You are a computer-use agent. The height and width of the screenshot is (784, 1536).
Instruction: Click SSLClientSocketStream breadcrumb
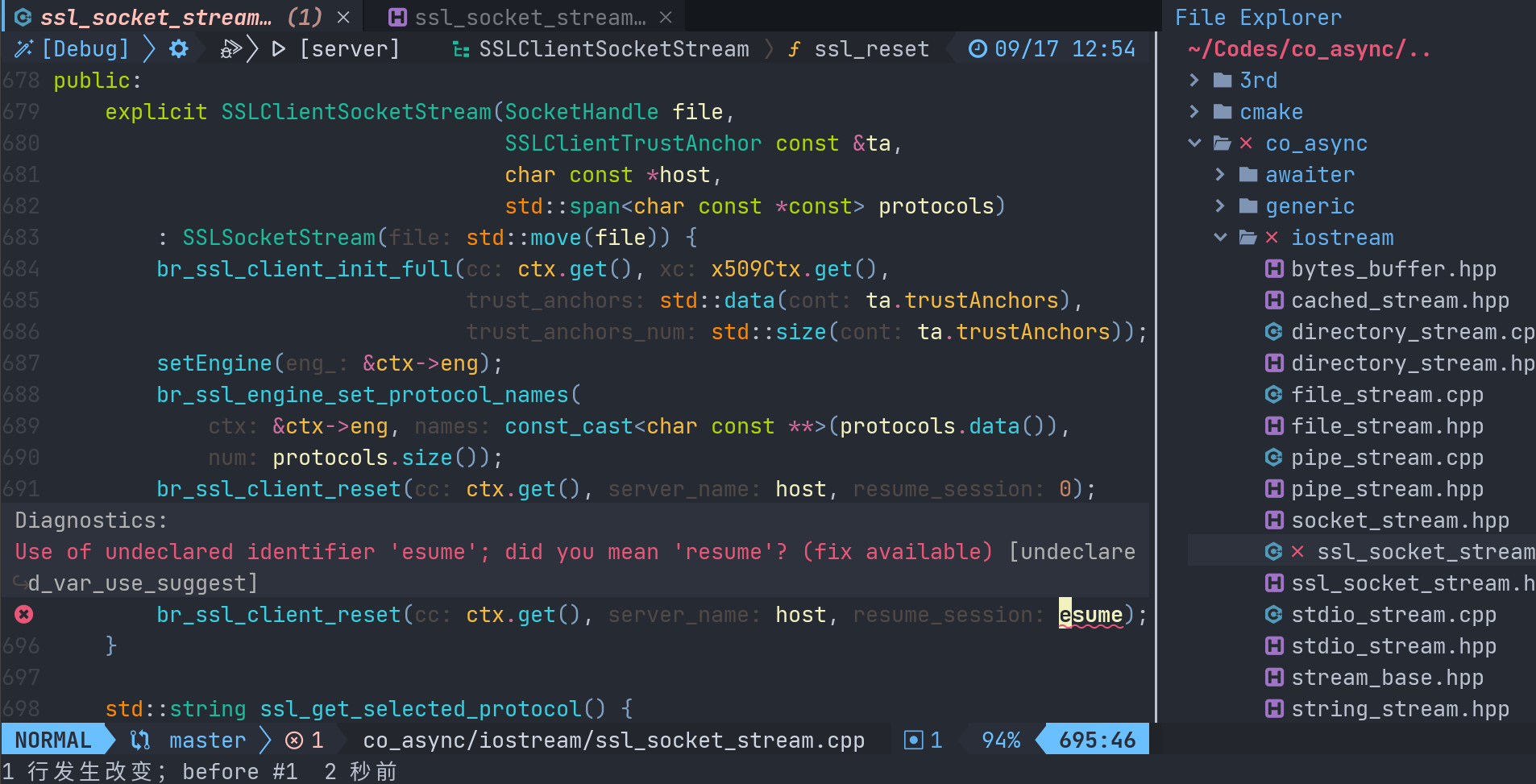click(614, 49)
